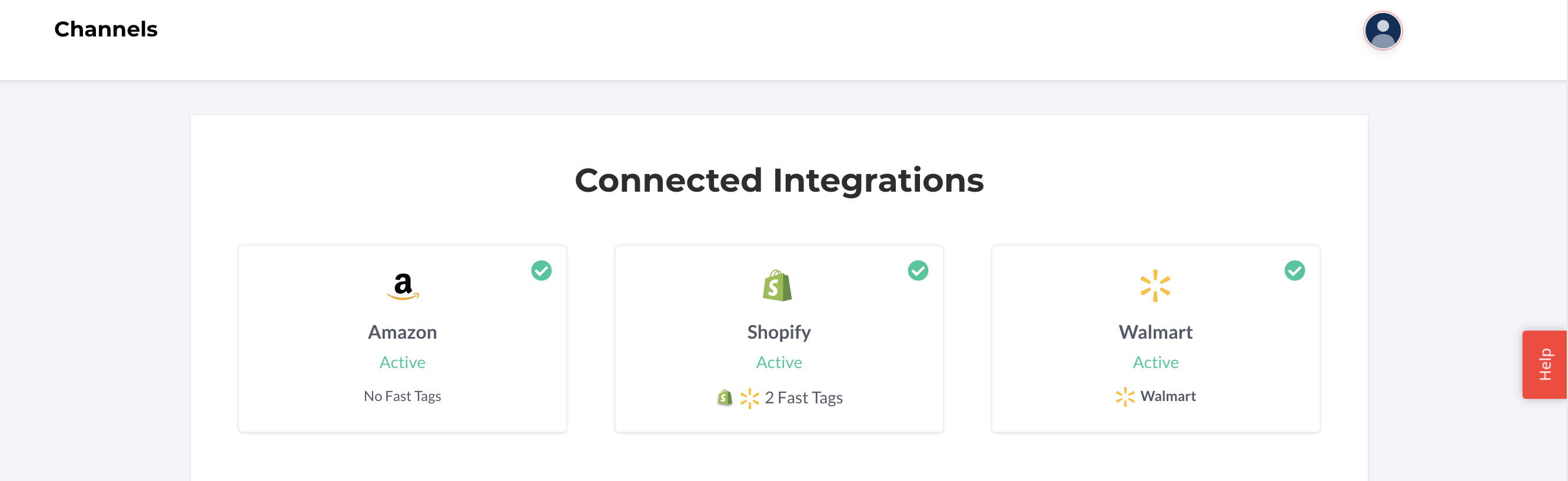Click green checkmark on Shopify card
Screen dimensions: 1568x481
pos(918,270)
